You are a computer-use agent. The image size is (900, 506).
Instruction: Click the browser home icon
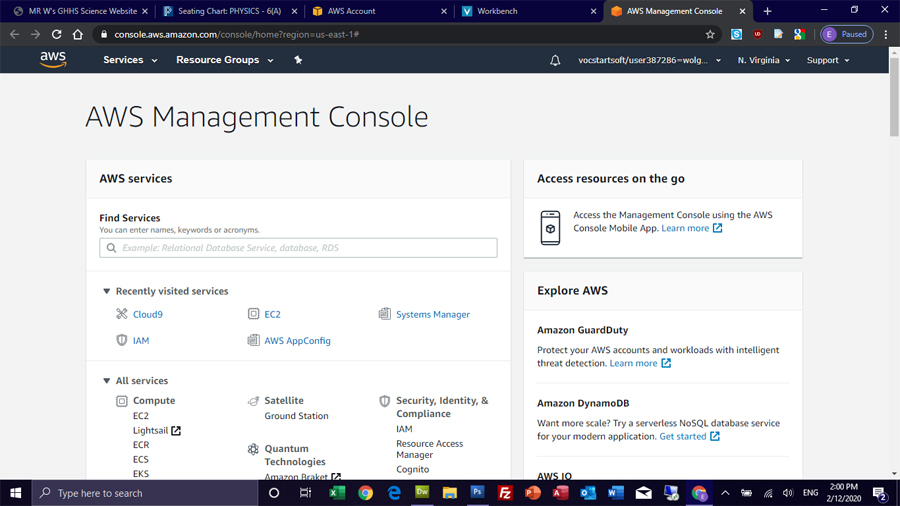pyautogui.click(x=78, y=34)
